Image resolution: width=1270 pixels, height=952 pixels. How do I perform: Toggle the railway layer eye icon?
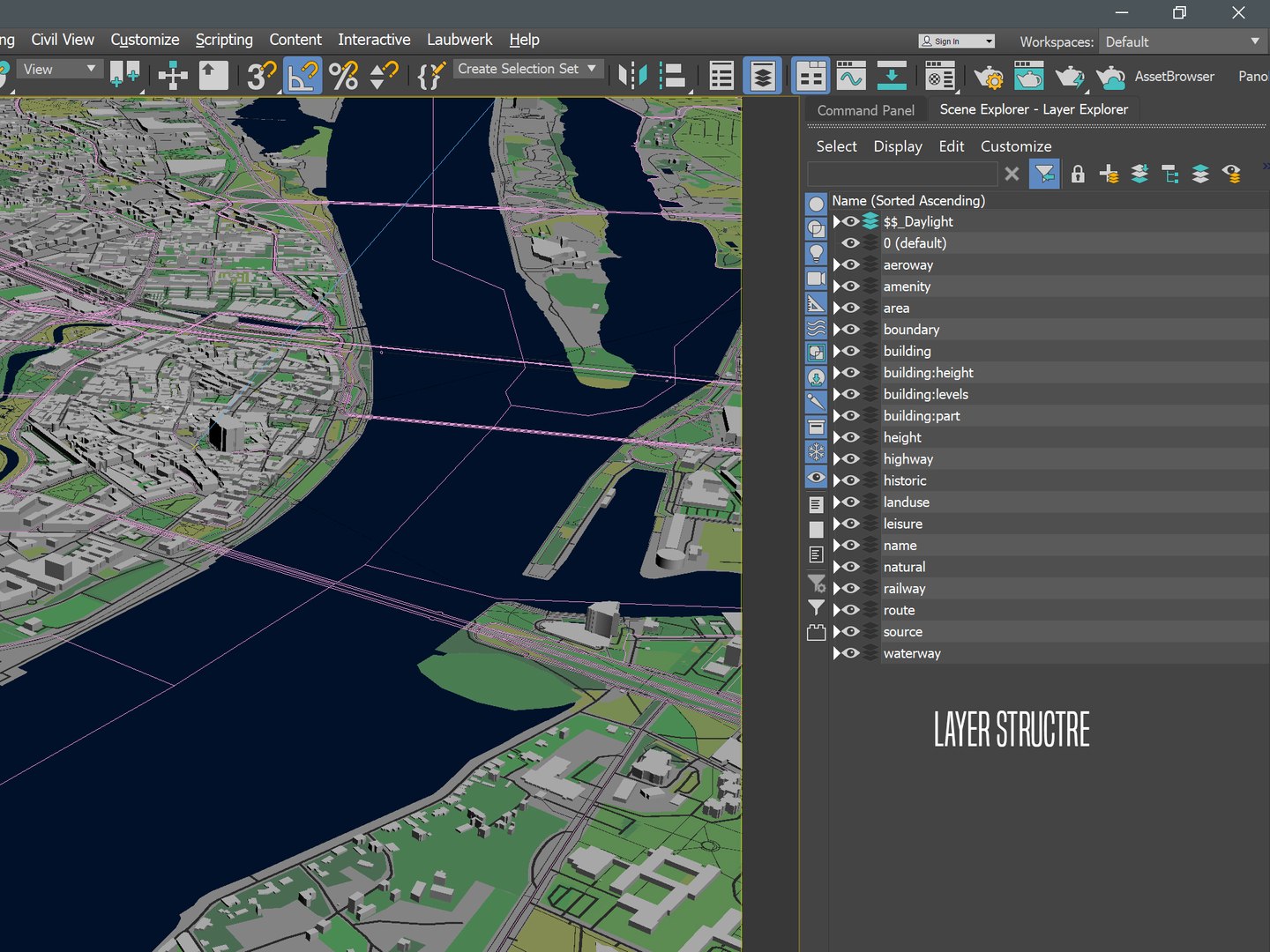851,589
